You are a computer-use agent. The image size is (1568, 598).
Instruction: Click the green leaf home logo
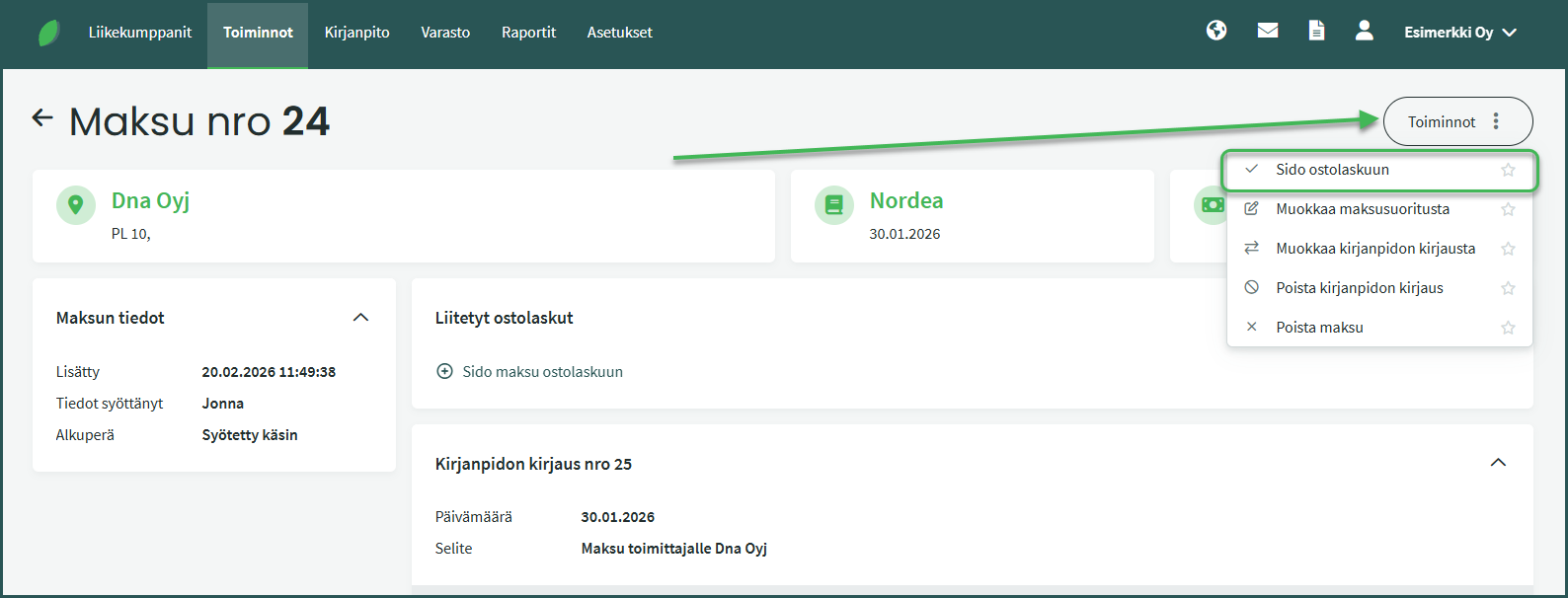(48, 33)
